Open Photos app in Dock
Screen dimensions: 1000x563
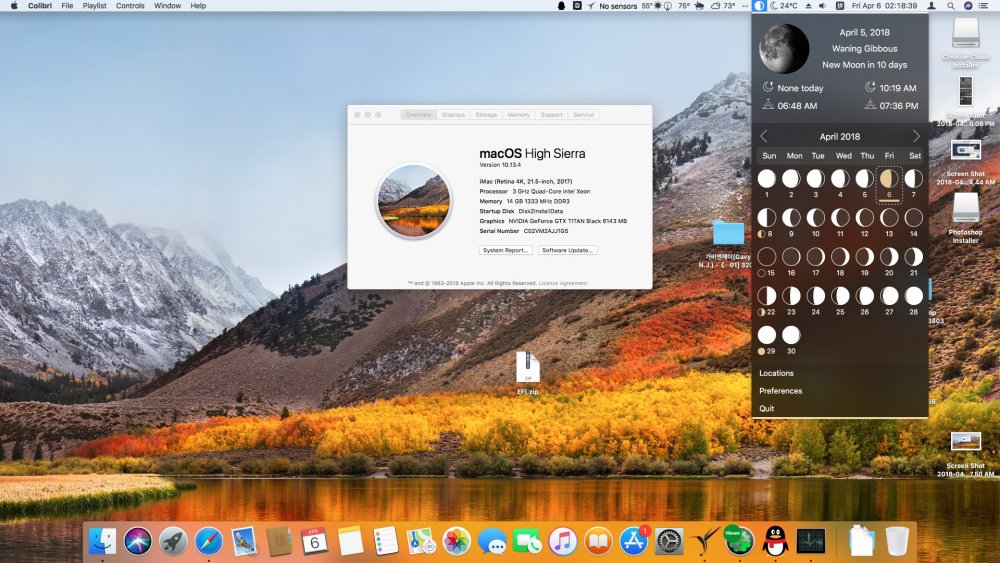pyautogui.click(x=457, y=541)
